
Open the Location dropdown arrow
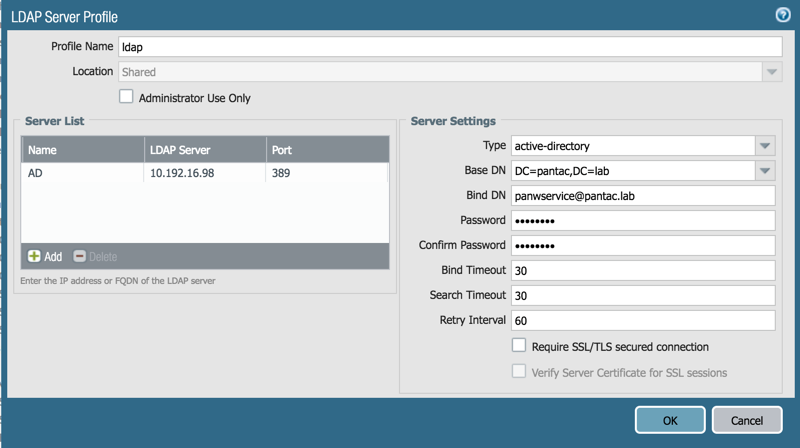coord(771,72)
